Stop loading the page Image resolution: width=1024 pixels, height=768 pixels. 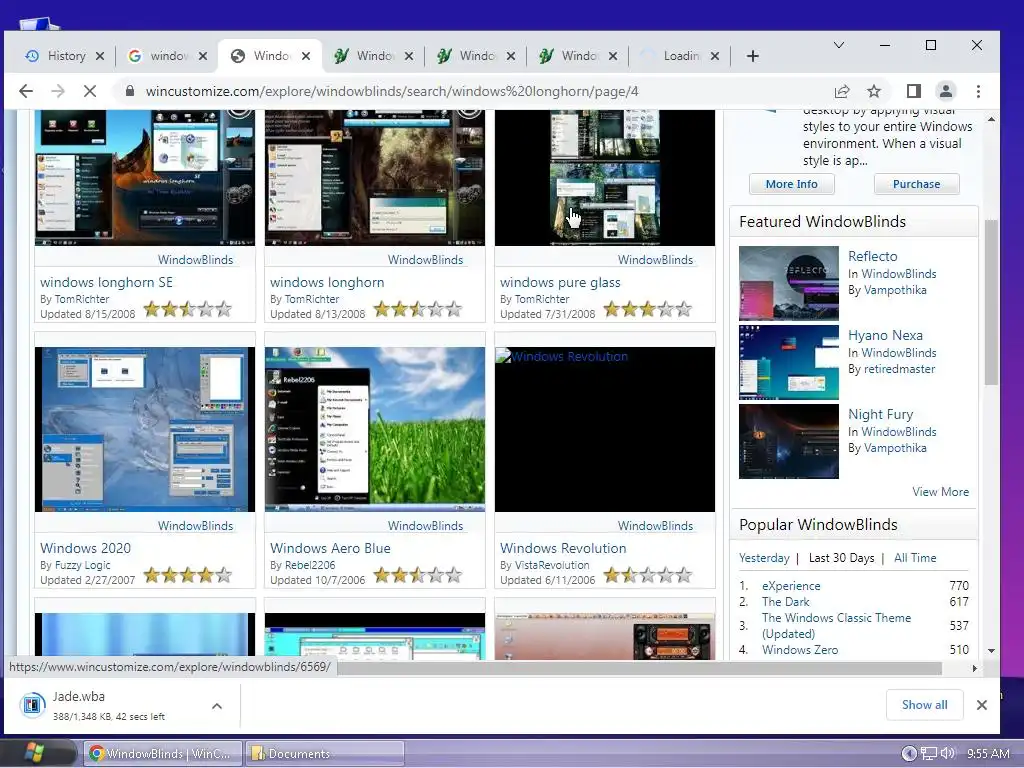click(90, 91)
